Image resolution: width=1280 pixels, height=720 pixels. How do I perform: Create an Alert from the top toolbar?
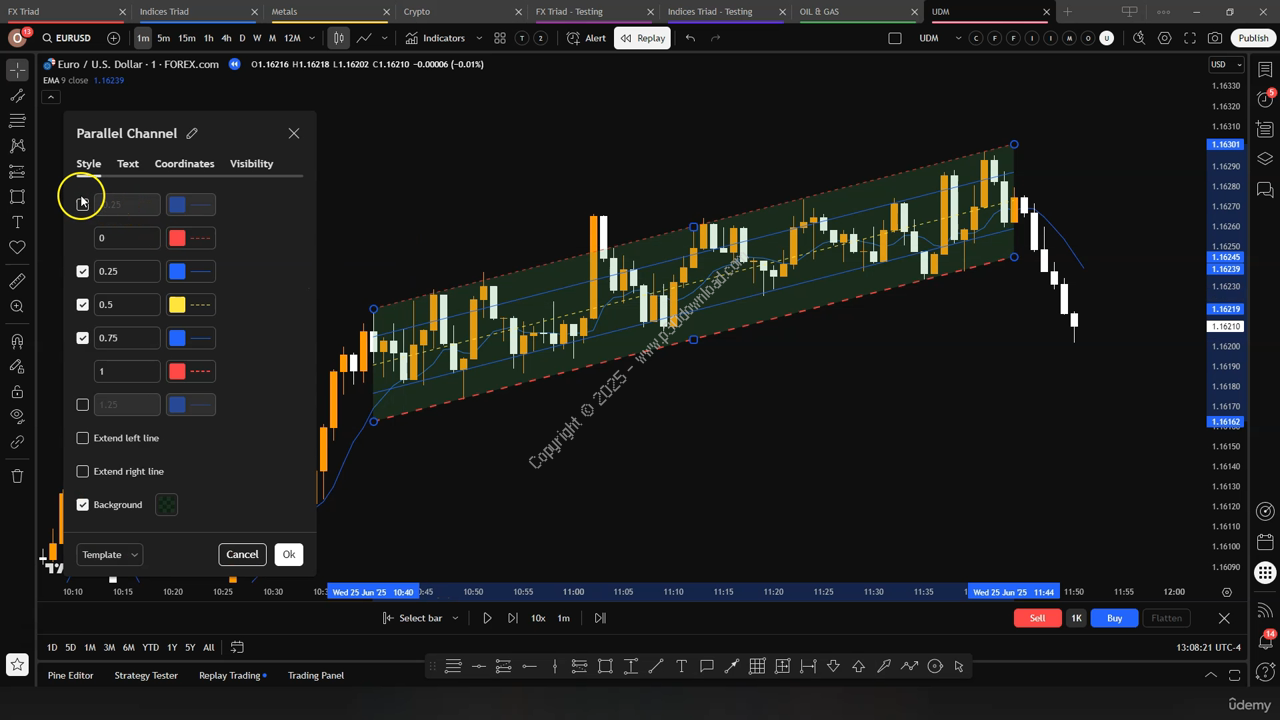coord(586,38)
